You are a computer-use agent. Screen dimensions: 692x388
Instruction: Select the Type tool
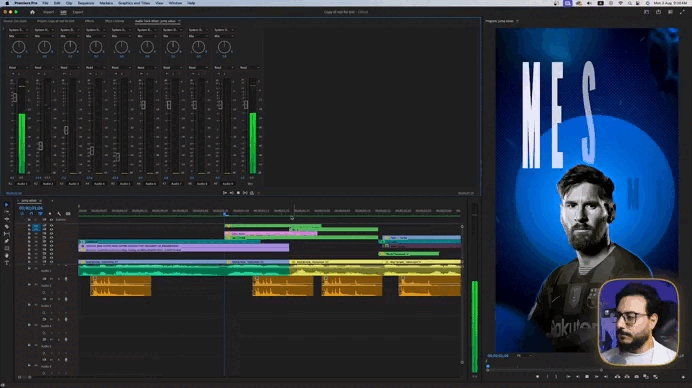point(7,263)
